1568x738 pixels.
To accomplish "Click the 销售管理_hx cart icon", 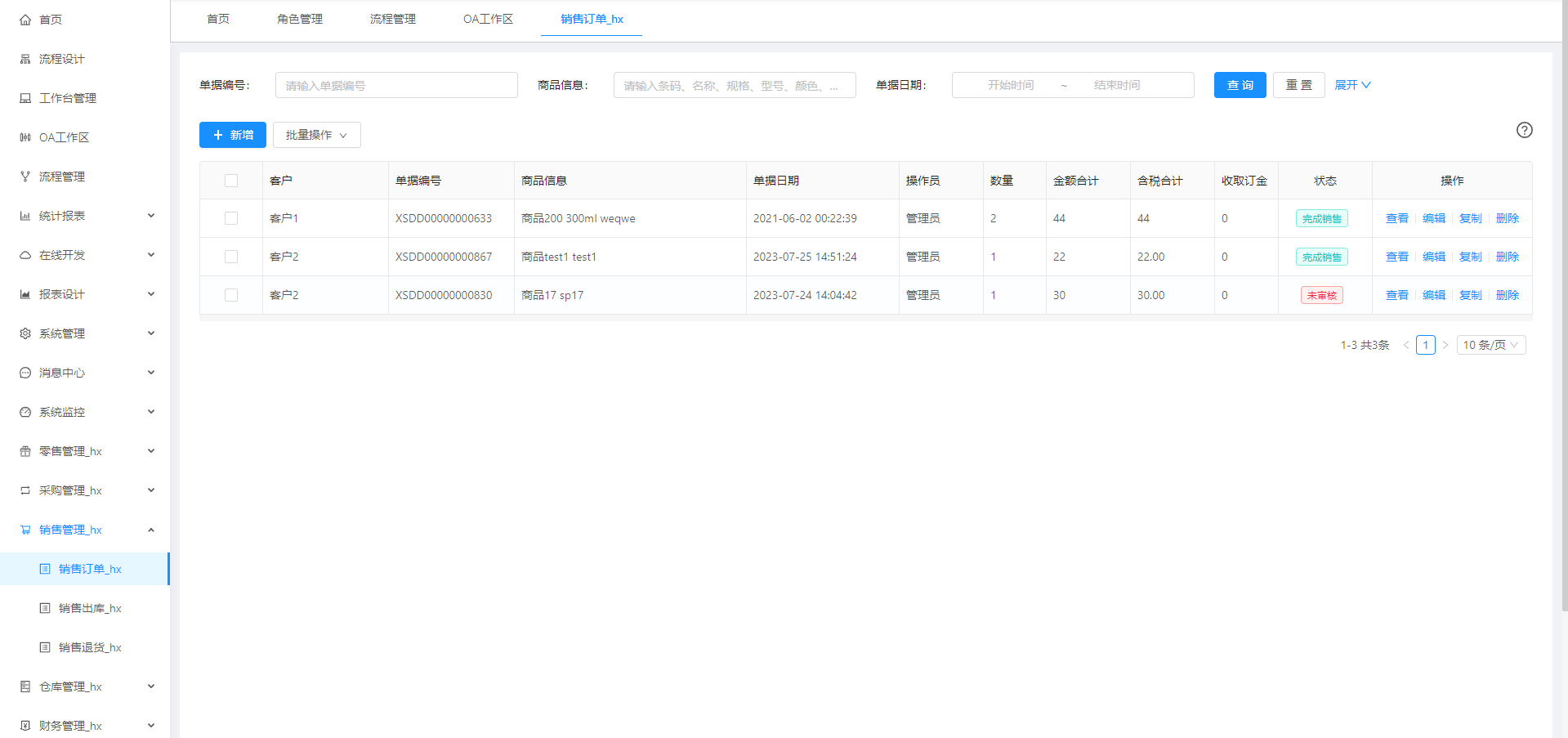I will pos(25,530).
